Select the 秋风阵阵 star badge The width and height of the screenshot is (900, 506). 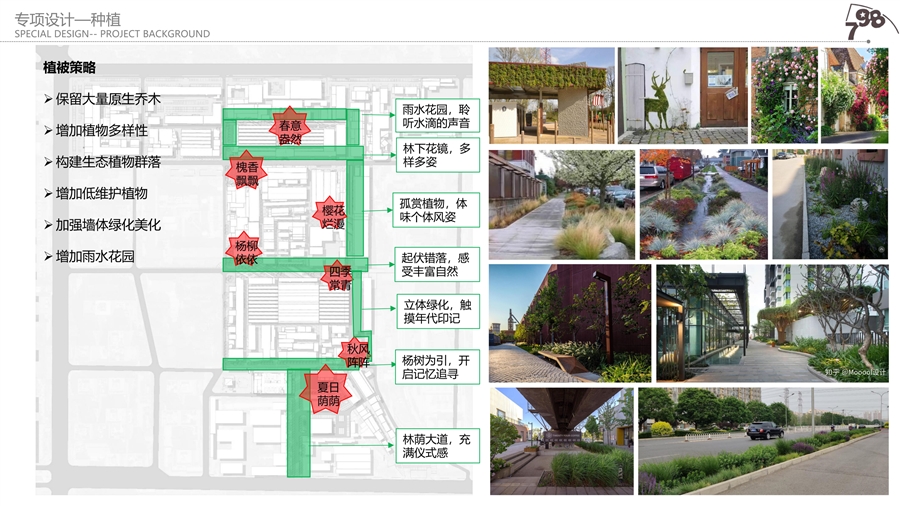click(x=358, y=355)
